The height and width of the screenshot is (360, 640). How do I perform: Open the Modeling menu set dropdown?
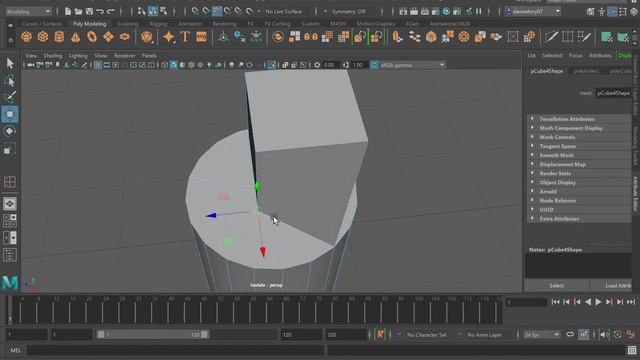[x=28, y=11]
